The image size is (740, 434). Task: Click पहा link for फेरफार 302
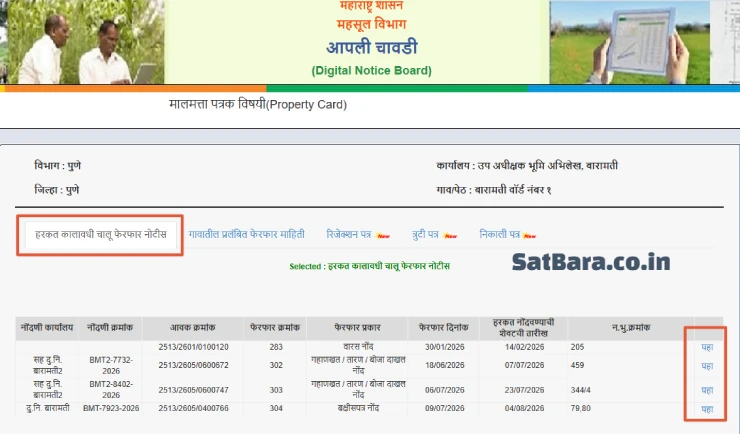707,367
